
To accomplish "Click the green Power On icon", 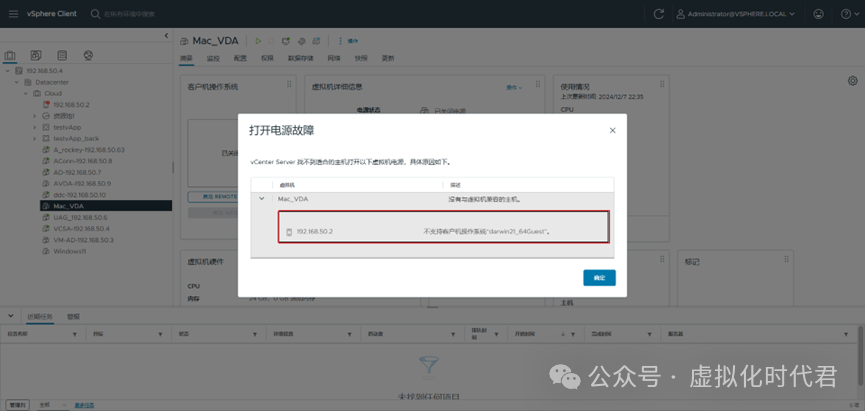I will point(258,41).
